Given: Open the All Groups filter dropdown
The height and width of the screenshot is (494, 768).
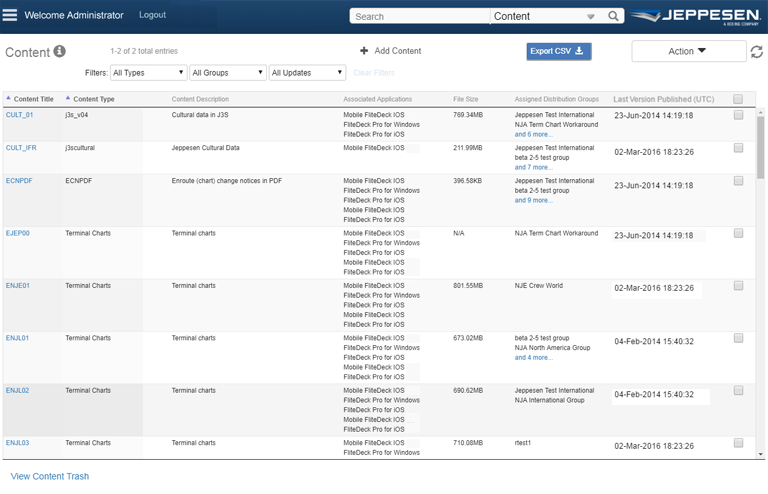Looking at the screenshot, I should click(228, 73).
